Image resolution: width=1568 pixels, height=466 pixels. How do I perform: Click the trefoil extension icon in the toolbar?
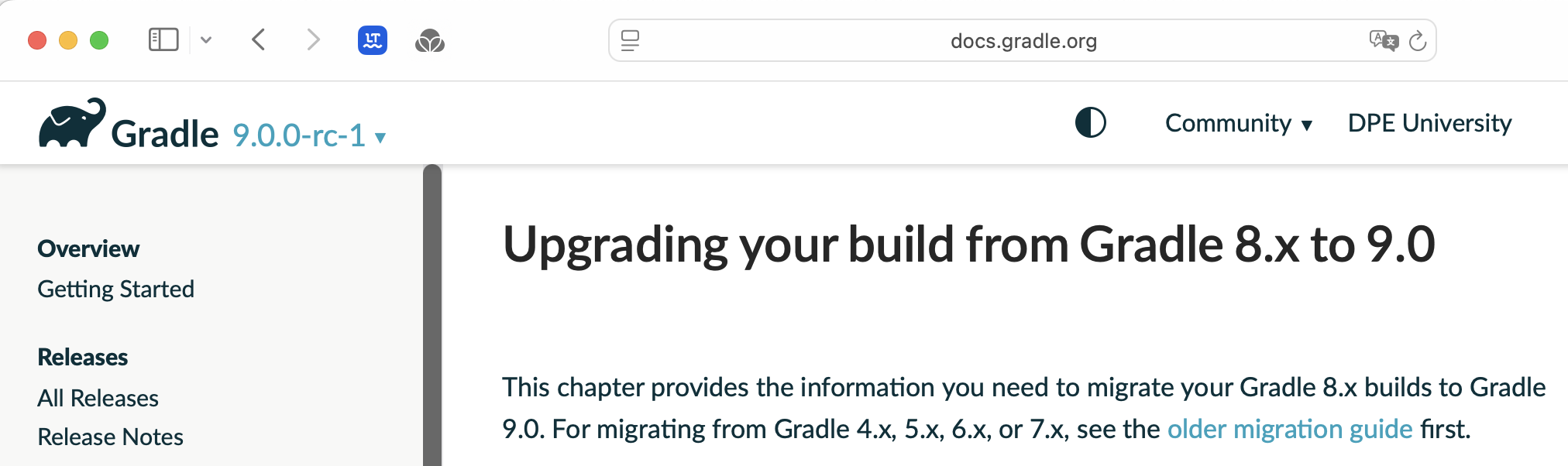coord(430,40)
